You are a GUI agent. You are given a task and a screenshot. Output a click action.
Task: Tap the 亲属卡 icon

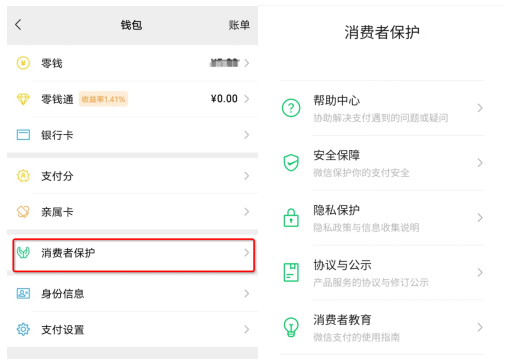[x=23, y=212]
